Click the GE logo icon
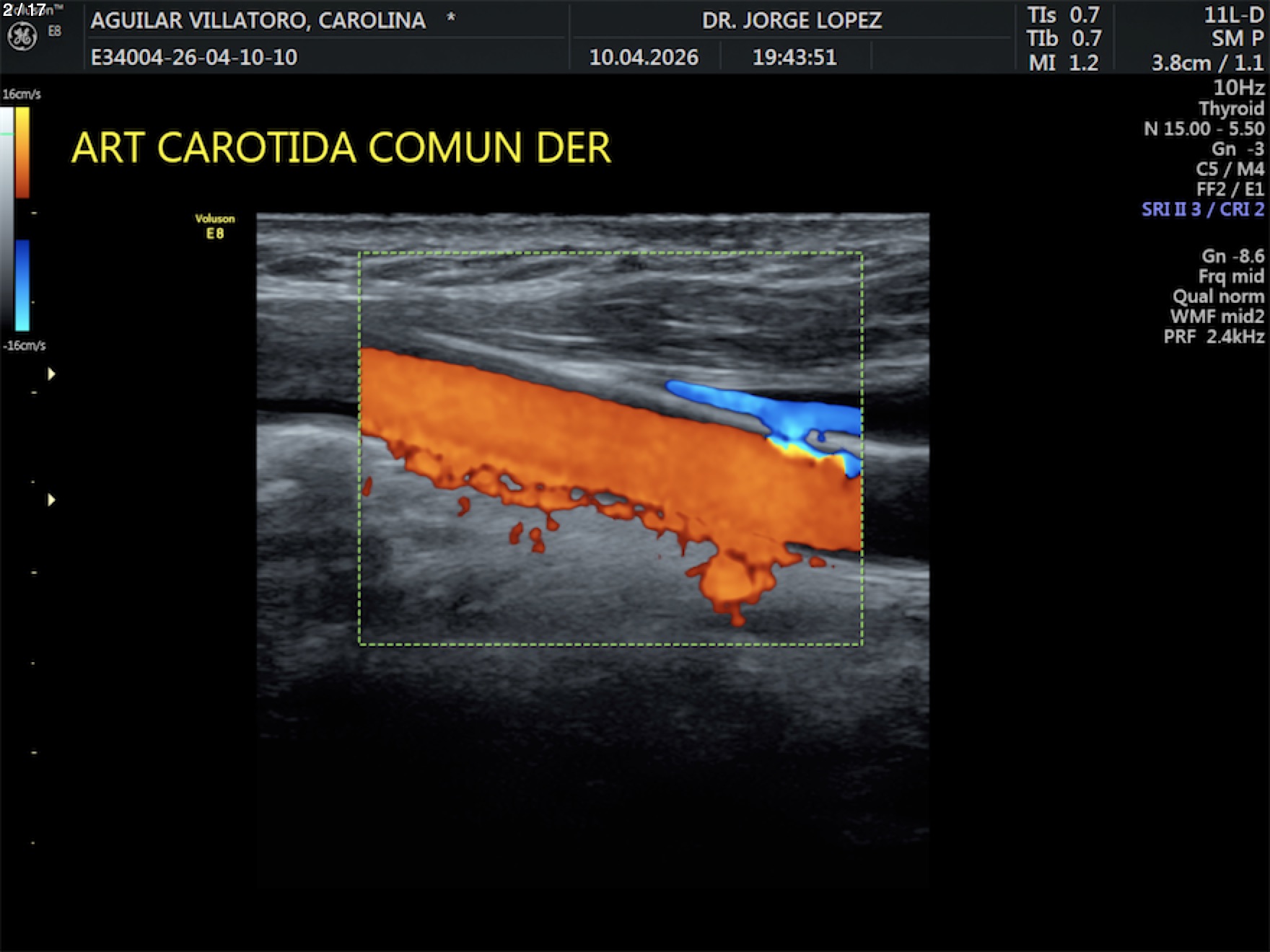 click(22, 37)
